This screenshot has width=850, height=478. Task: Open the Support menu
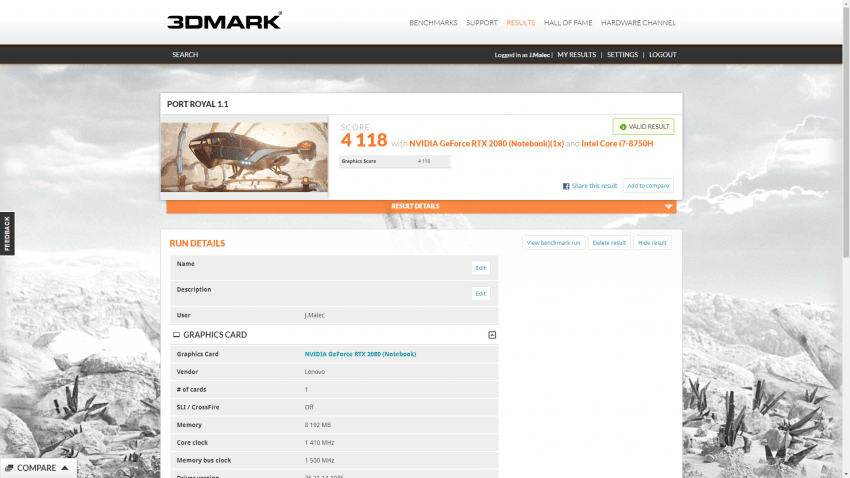481,23
